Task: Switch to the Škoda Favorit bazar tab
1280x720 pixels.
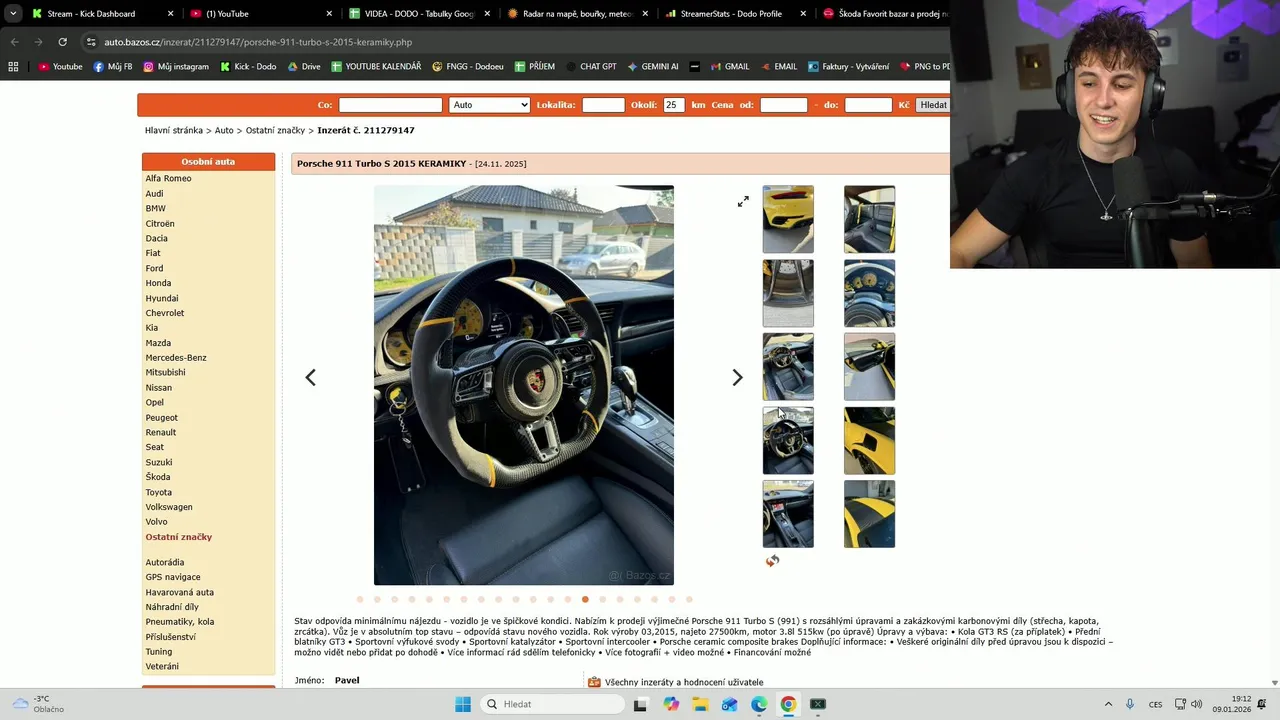Action: (x=884, y=14)
